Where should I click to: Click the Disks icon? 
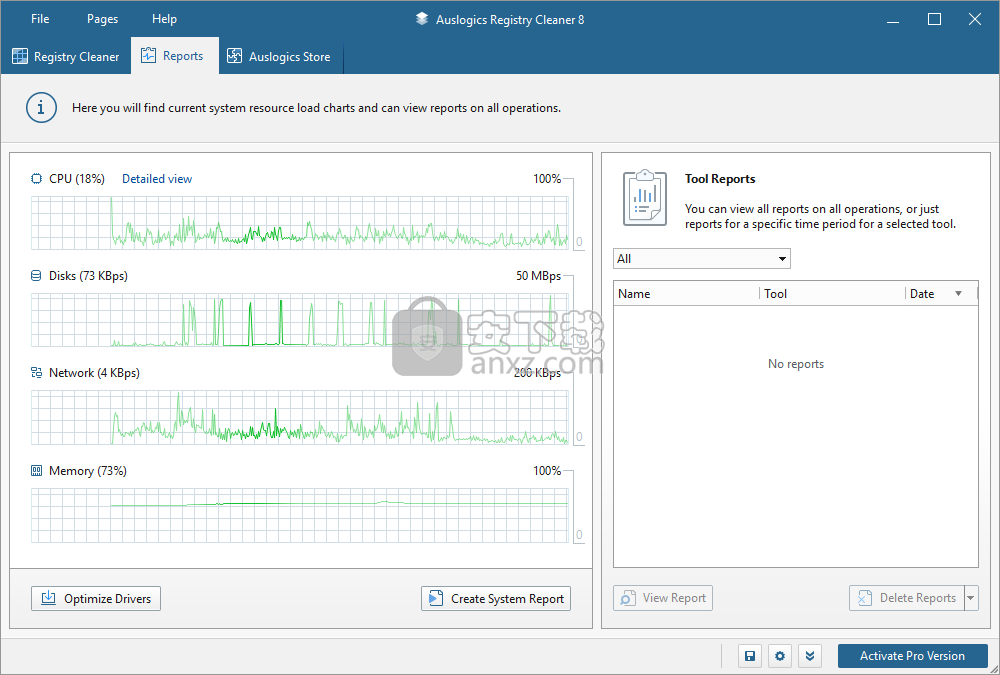(x=37, y=276)
